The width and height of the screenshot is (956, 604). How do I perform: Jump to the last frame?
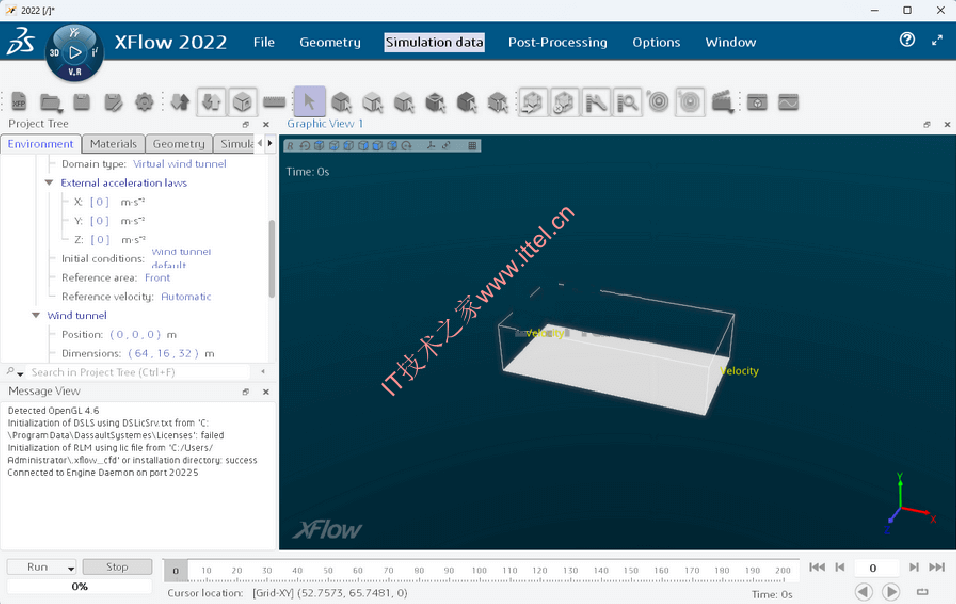937,567
